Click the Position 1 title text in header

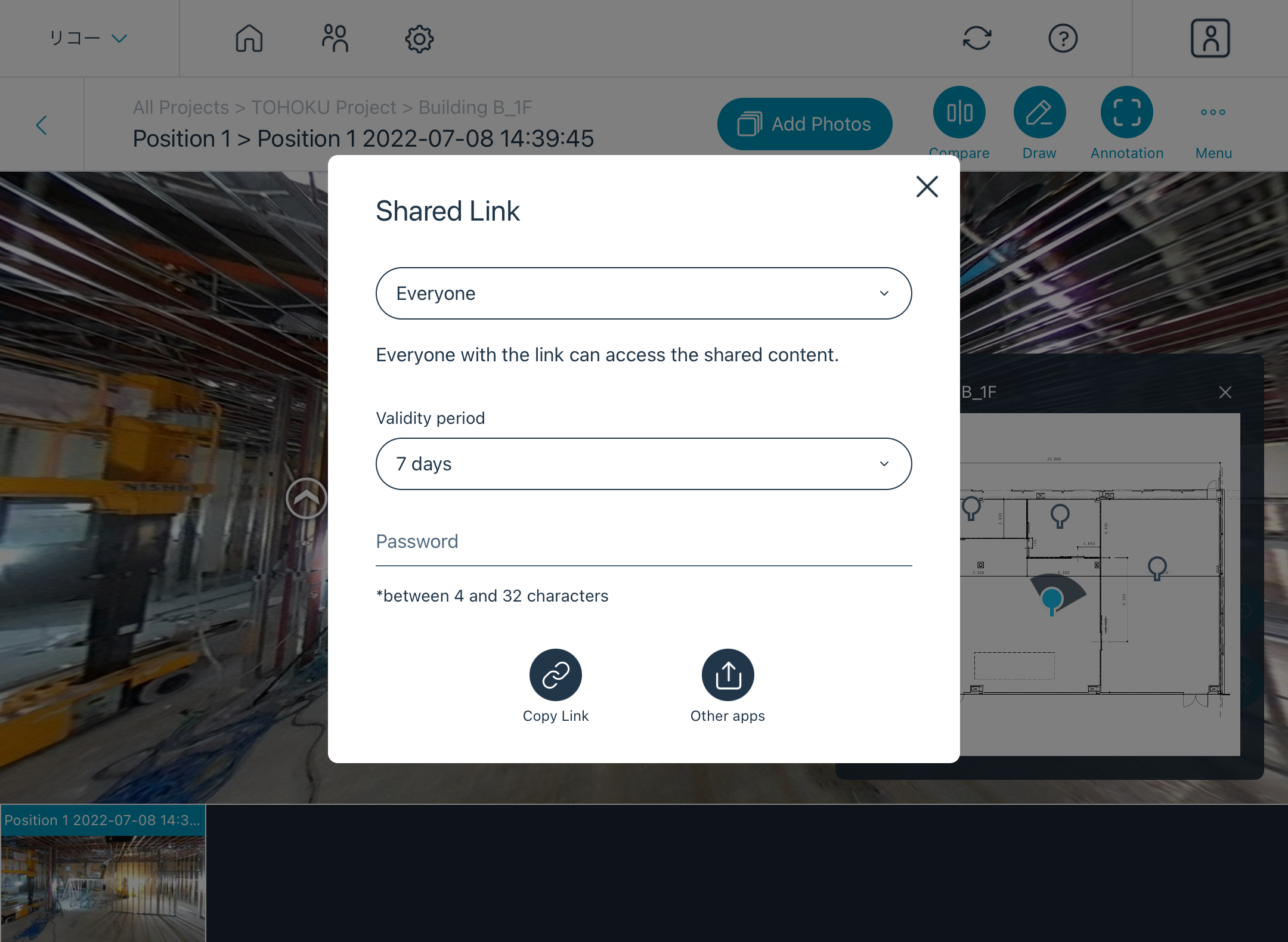[x=363, y=138]
